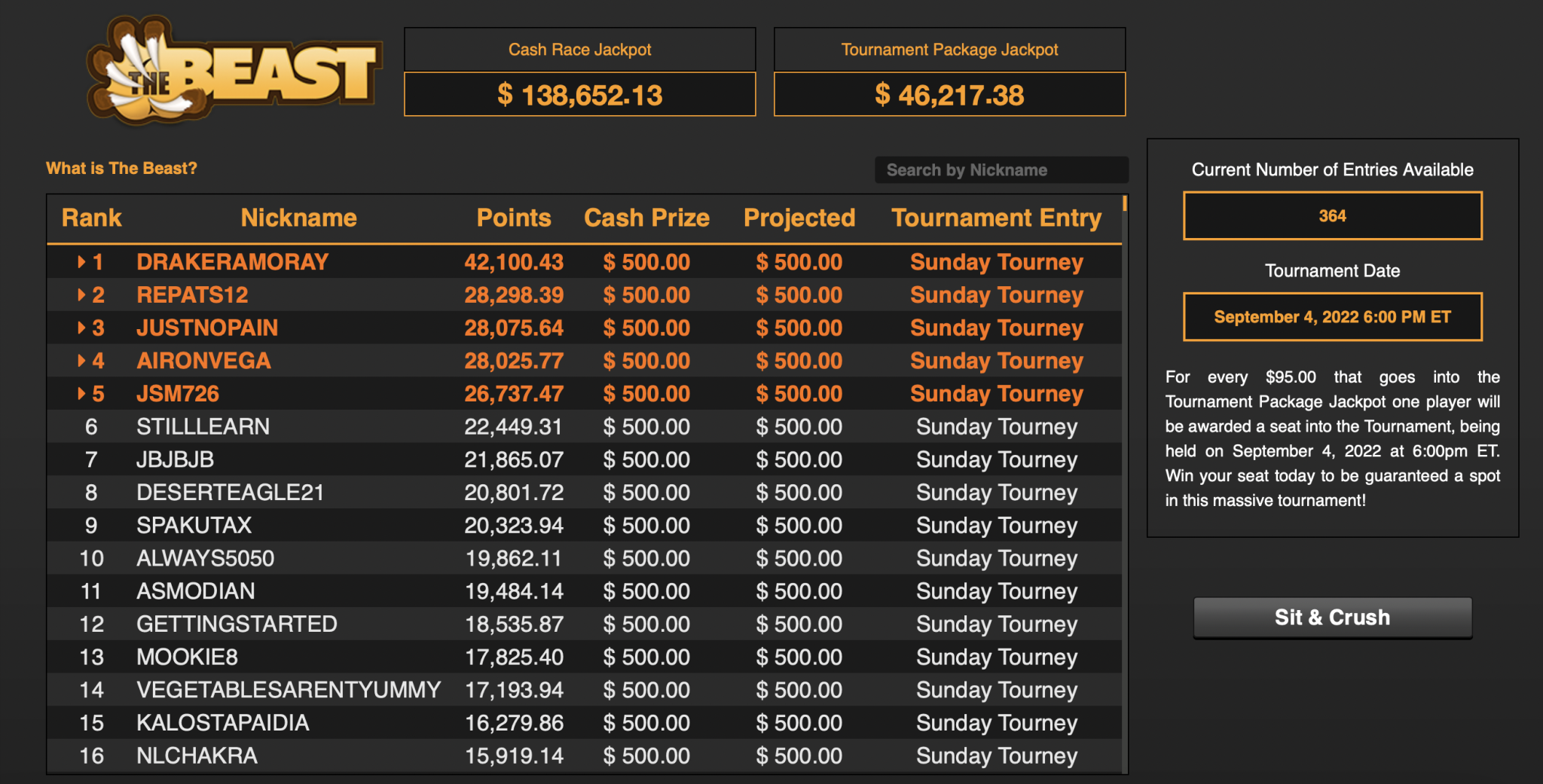The width and height of the screenshot is (1543, 784).
Task: Click the Search by Nickname field
Action: click(x=1002, y=169)
